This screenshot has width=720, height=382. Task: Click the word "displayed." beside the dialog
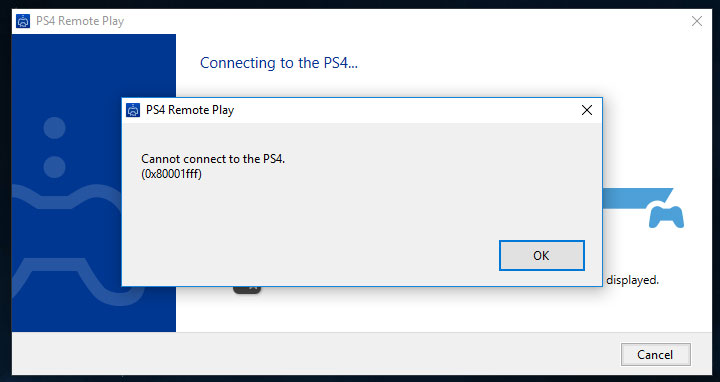[x=632, y=280]
